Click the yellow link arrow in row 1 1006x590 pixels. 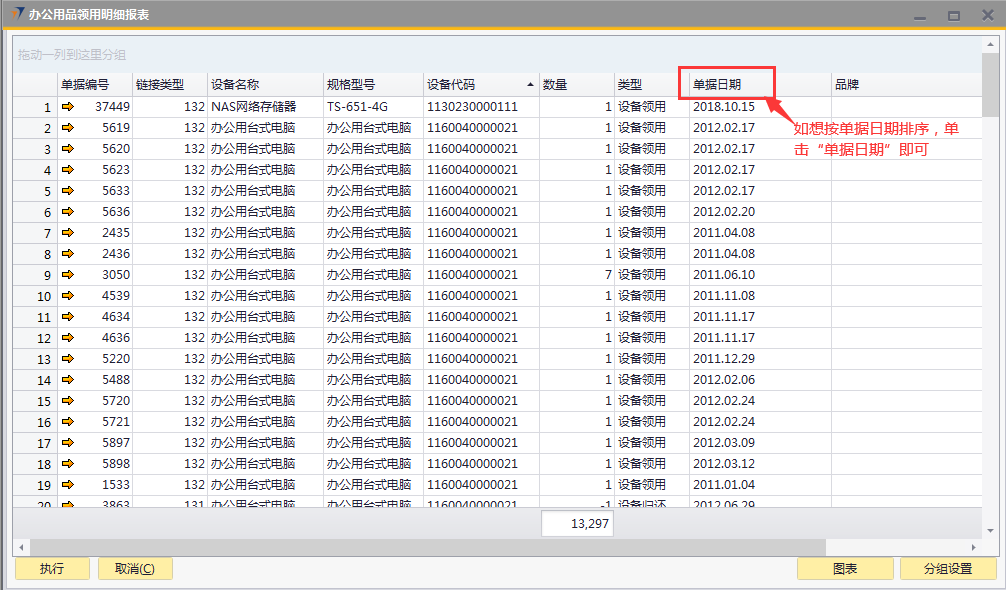coord(68,107)
